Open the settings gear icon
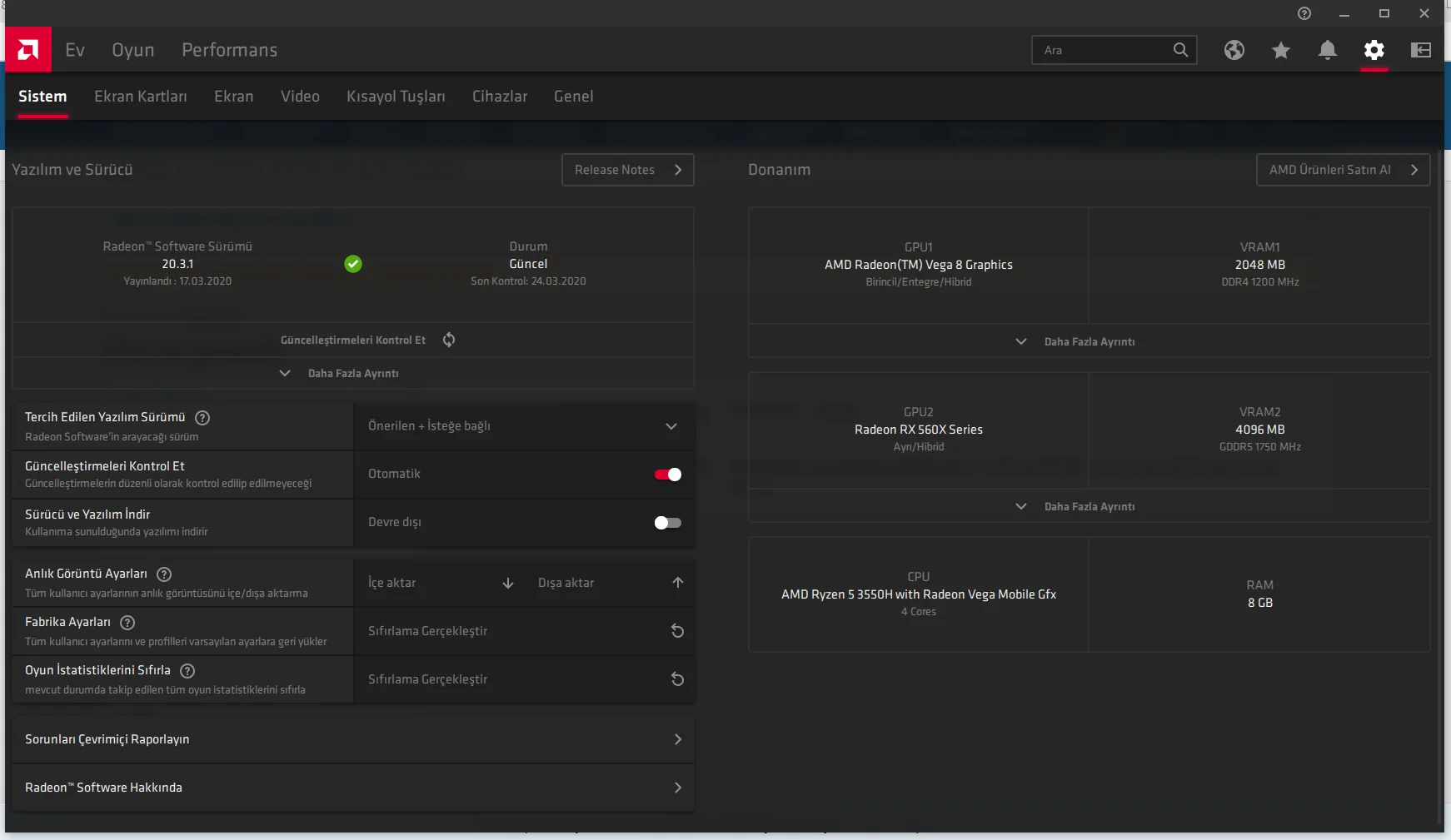The height and width of the screenshot is (840, 1451). [1374, 50]
